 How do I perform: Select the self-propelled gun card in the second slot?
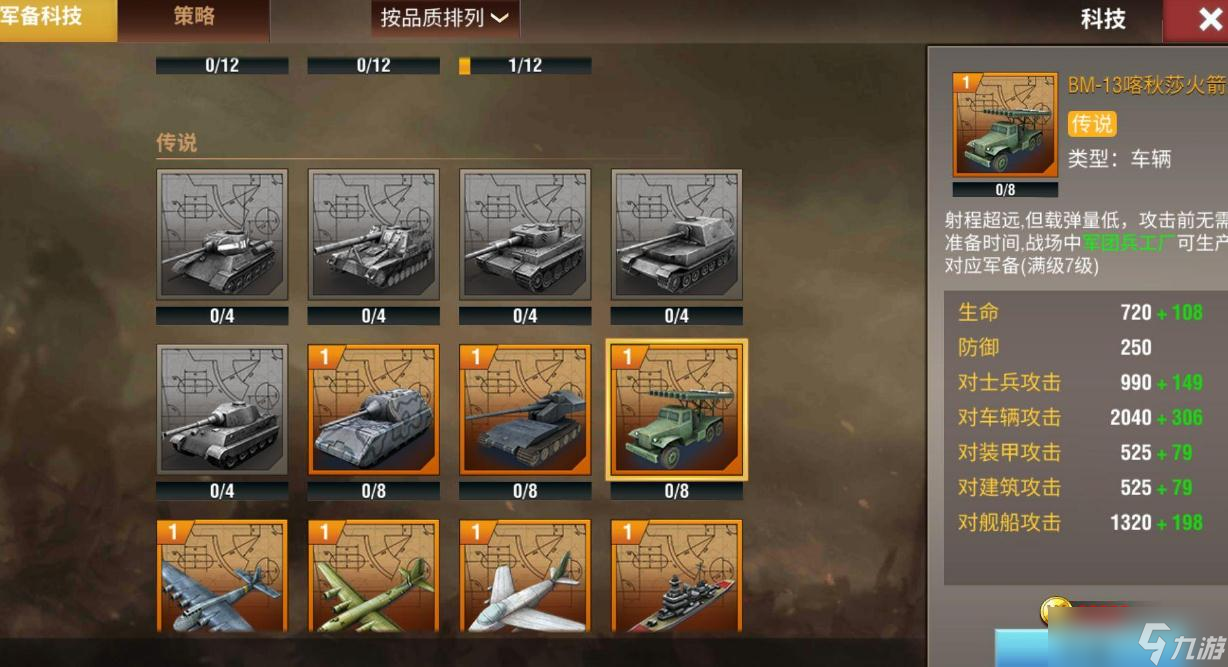pos(373,235)
